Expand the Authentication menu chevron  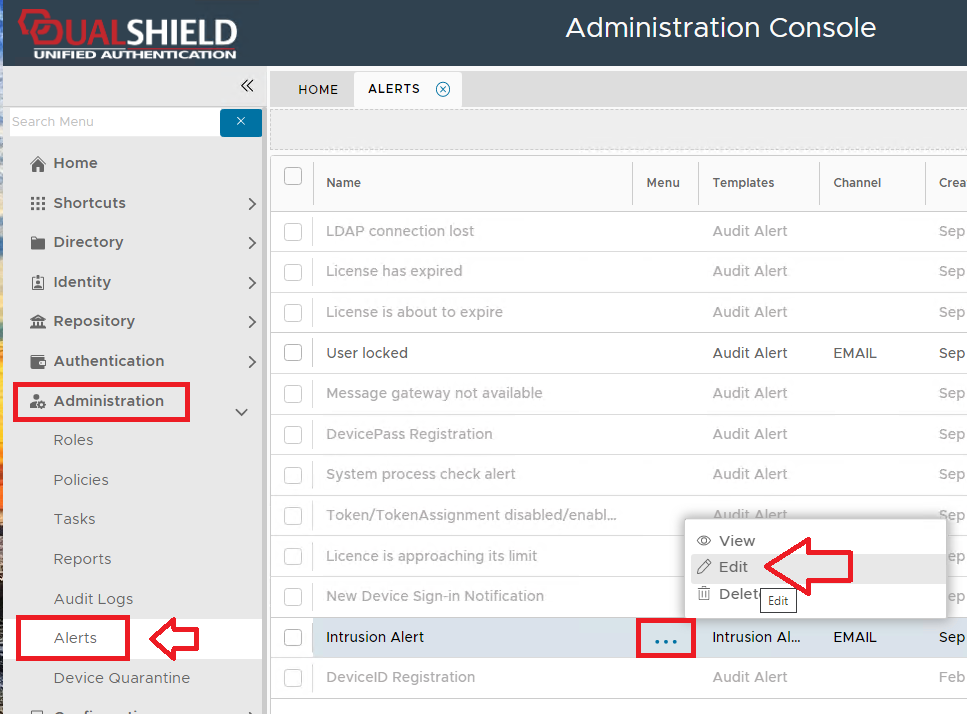coord(251,362)
